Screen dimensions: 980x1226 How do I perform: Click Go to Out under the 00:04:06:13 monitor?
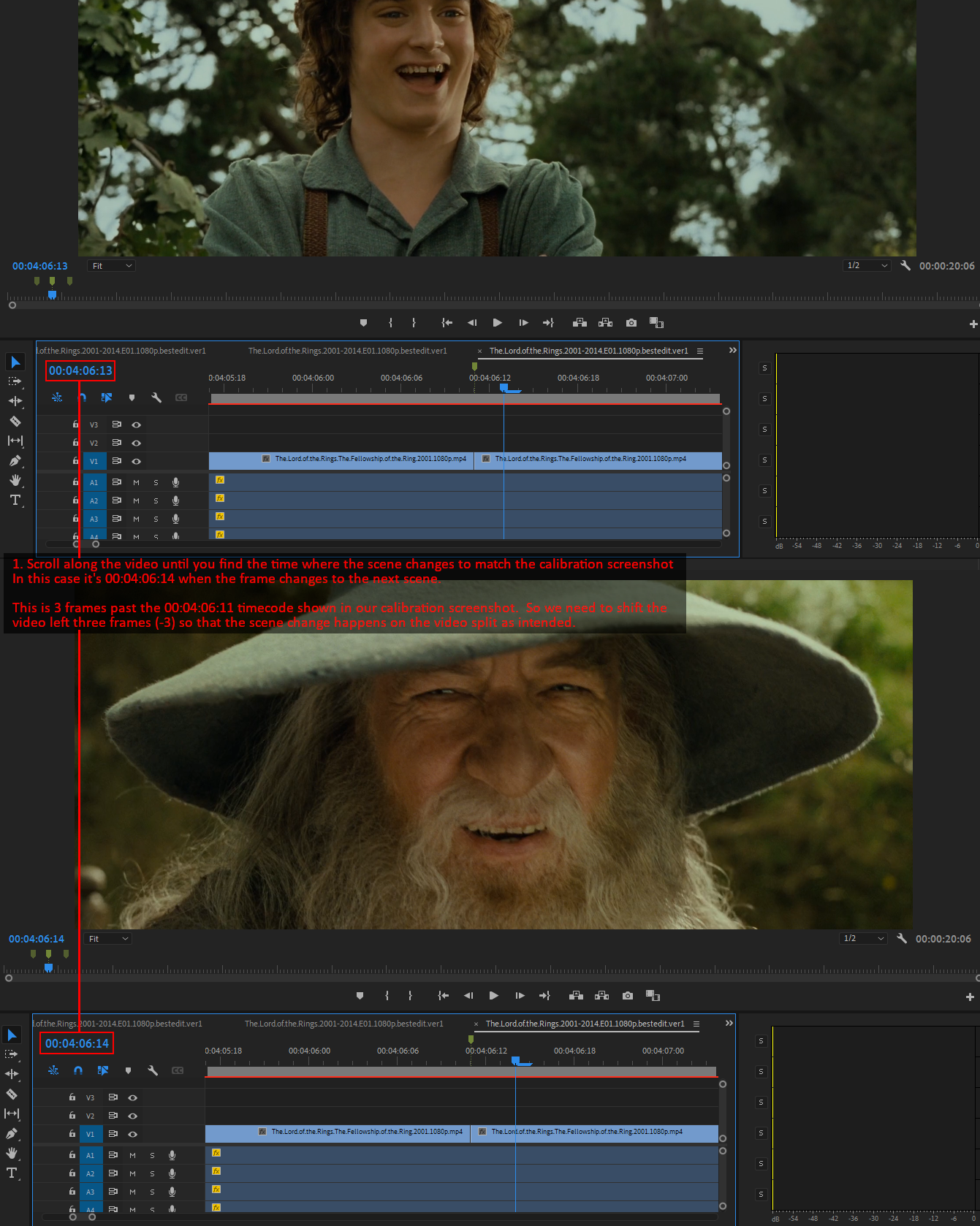[x=548, y=323]
